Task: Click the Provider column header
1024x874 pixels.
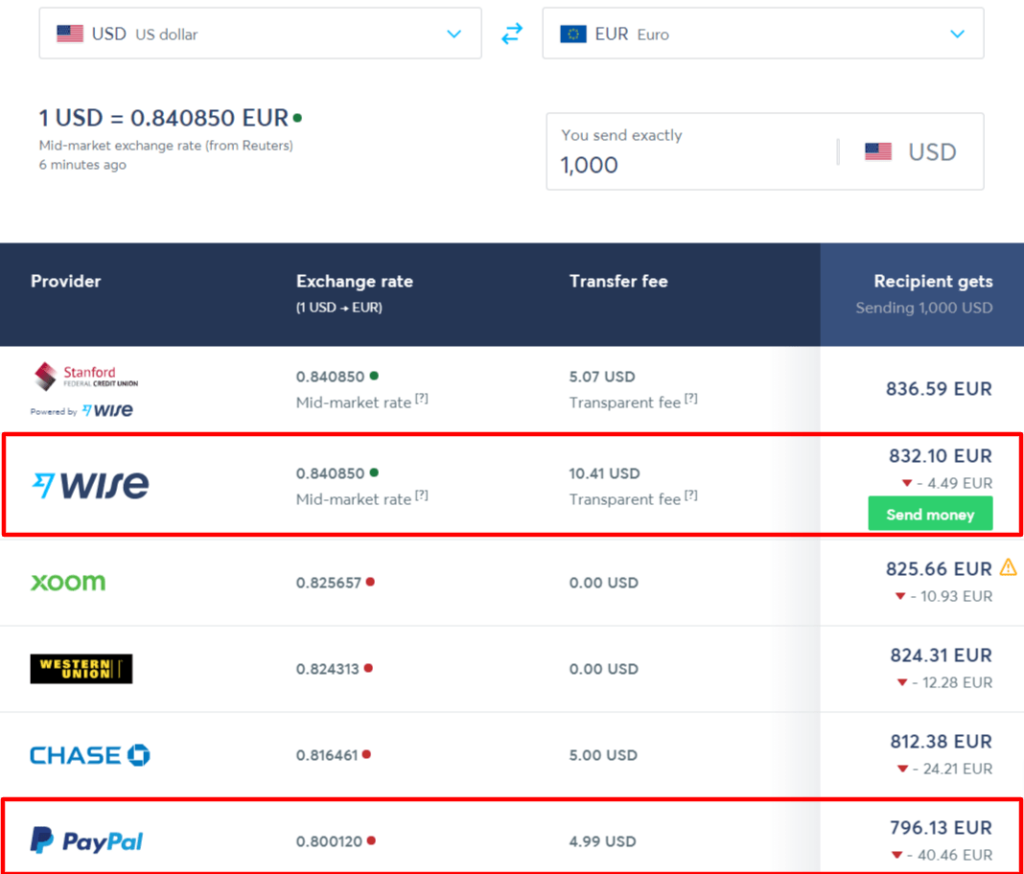Action: (x=66, y=282)
